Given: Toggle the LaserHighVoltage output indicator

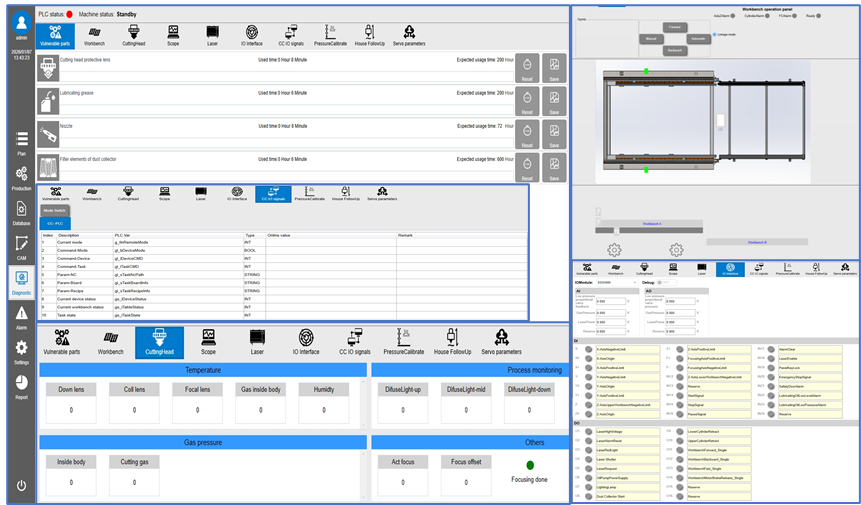Looking at the screenshot, I should [588, 431].
